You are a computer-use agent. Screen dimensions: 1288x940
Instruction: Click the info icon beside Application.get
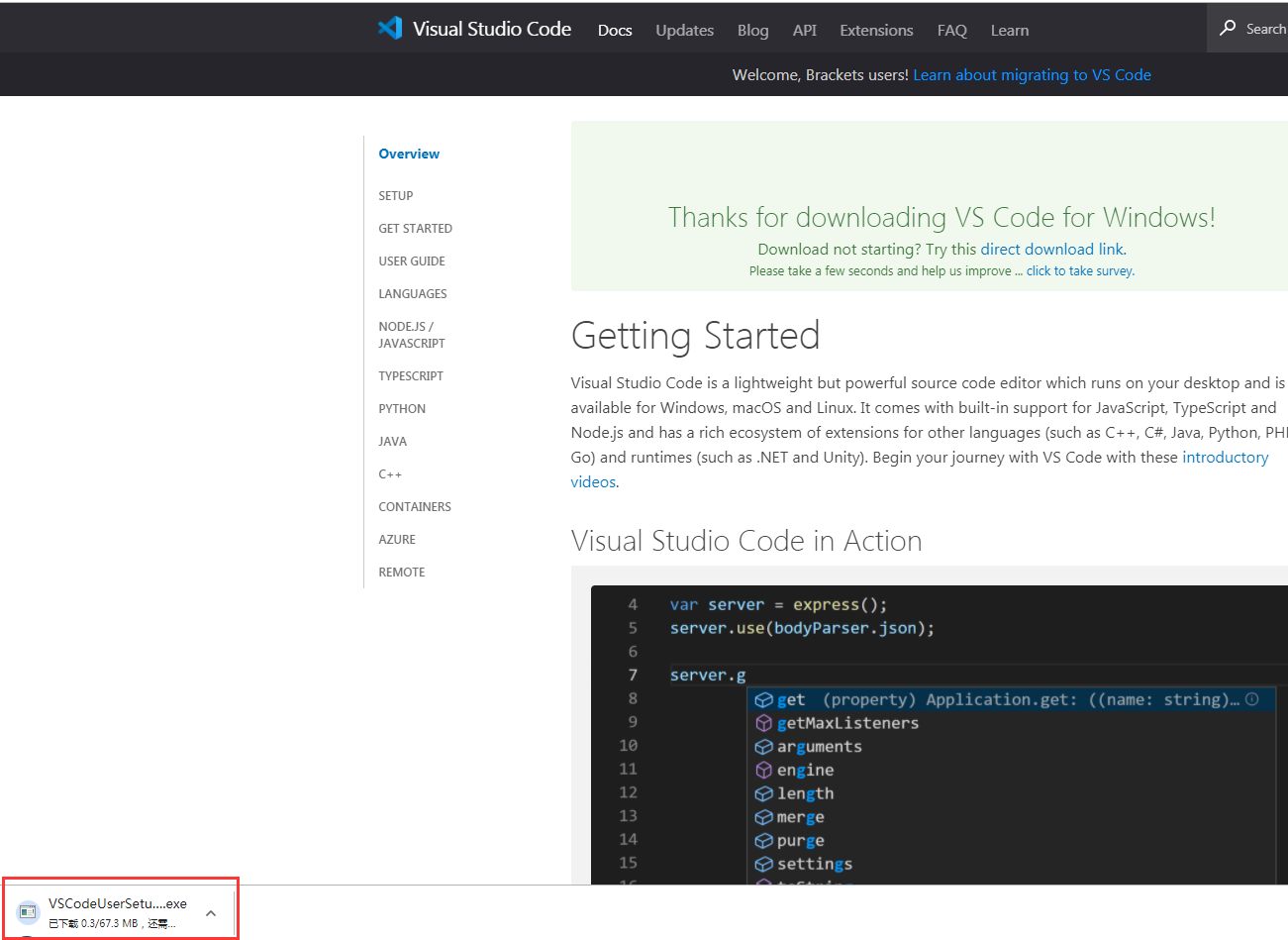click(1252, 699)
